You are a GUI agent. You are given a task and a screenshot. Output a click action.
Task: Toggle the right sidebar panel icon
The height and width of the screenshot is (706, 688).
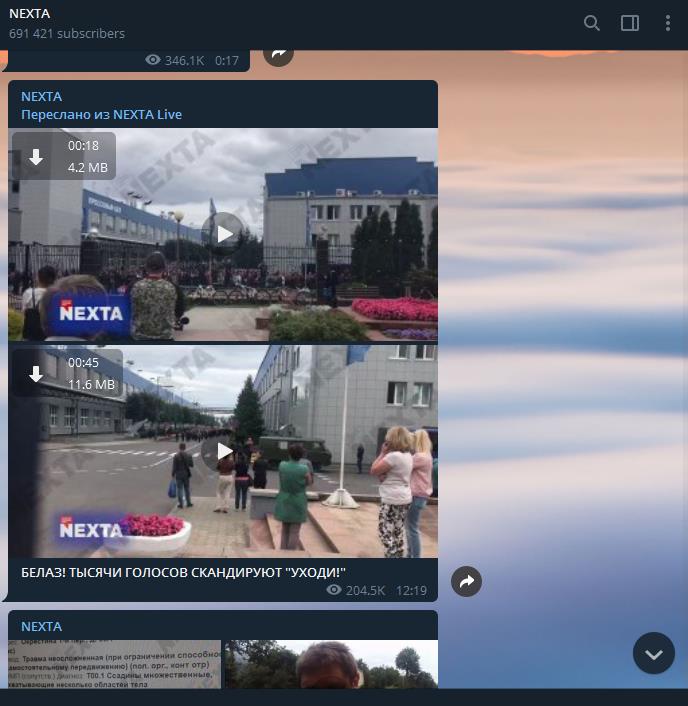[x=629, y=23]
